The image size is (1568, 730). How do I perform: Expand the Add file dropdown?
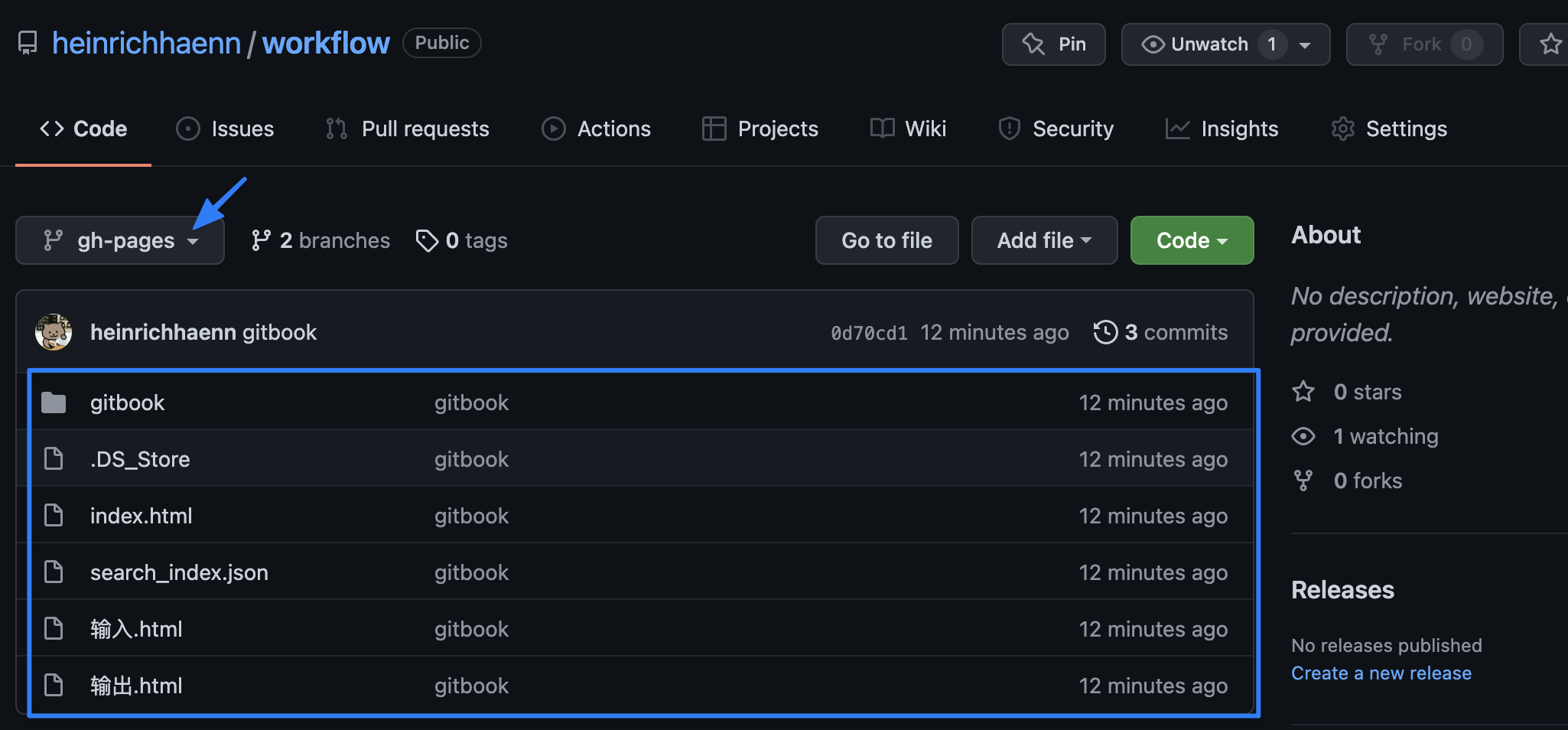coord(1044,240)
